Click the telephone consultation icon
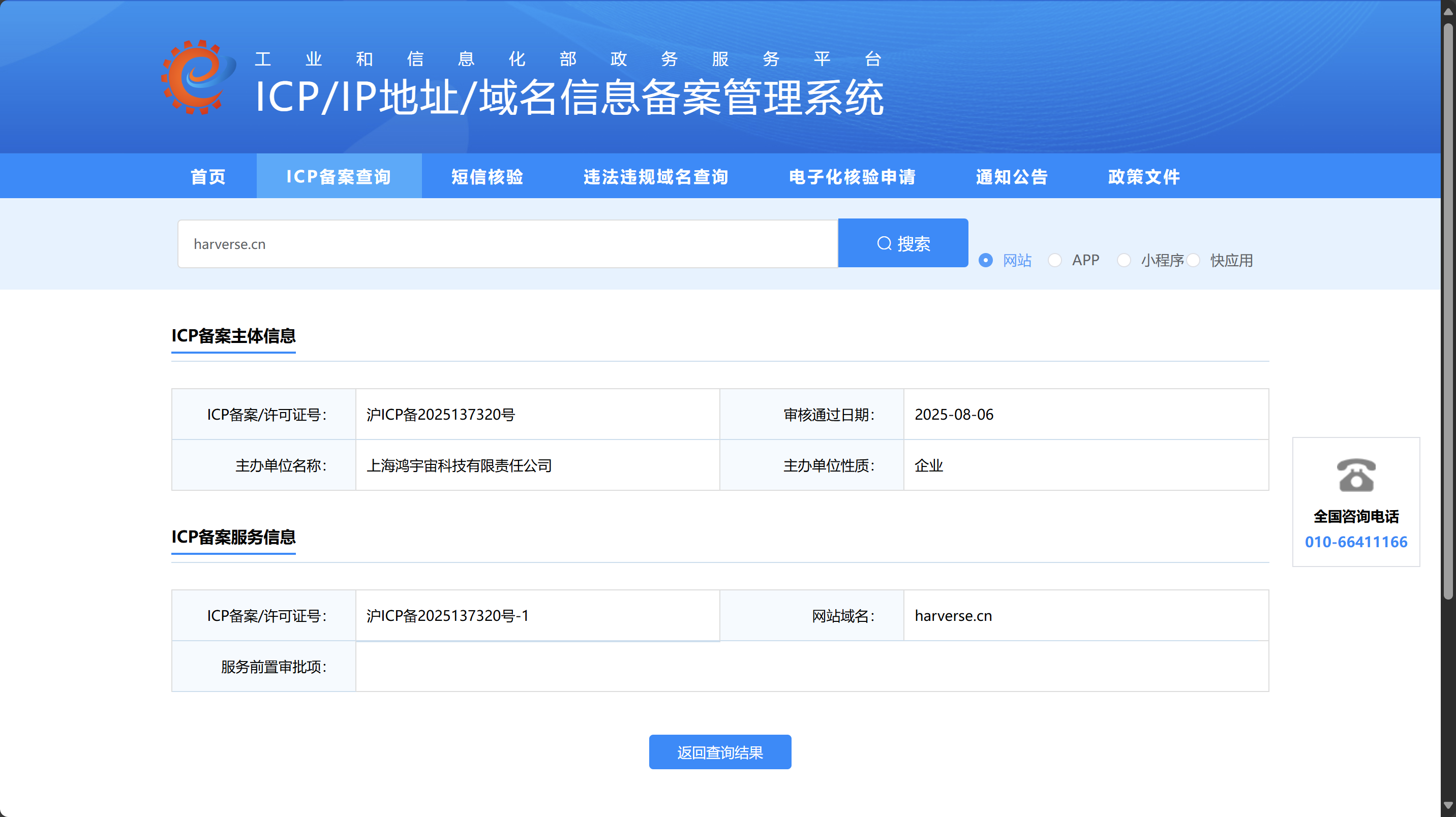 [1355, 475]
